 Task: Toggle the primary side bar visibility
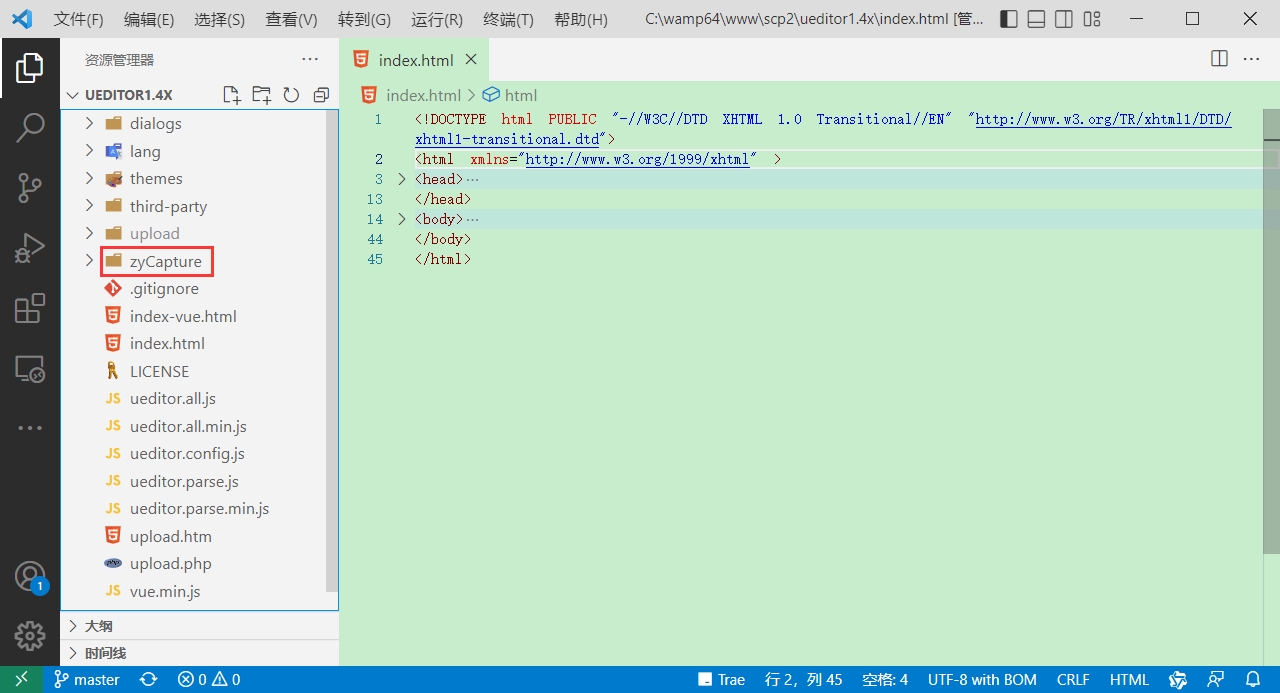coord(1009,19)
